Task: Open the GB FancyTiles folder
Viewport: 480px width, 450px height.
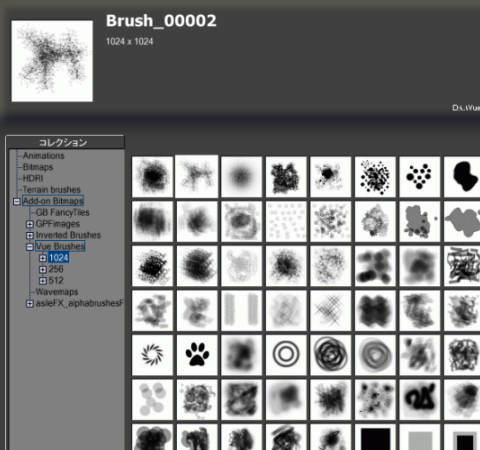Action: click(63, 212)
